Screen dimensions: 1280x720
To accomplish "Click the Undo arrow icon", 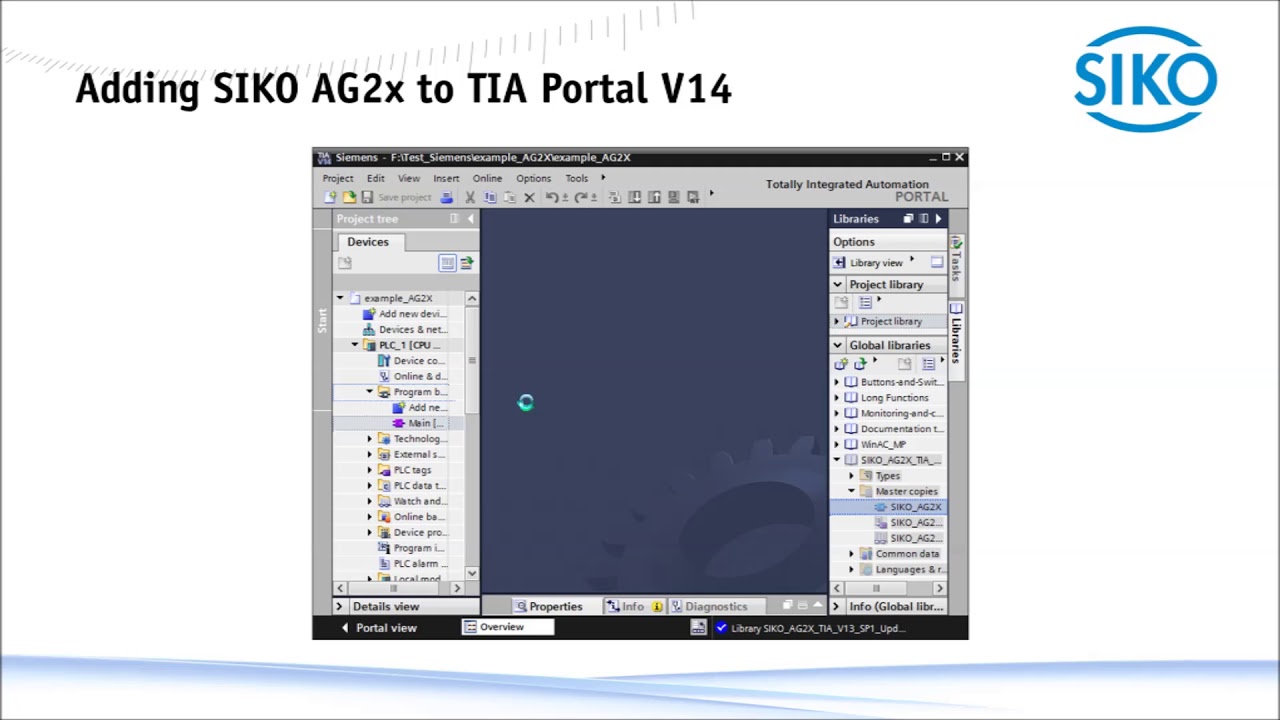I will 552,197.
